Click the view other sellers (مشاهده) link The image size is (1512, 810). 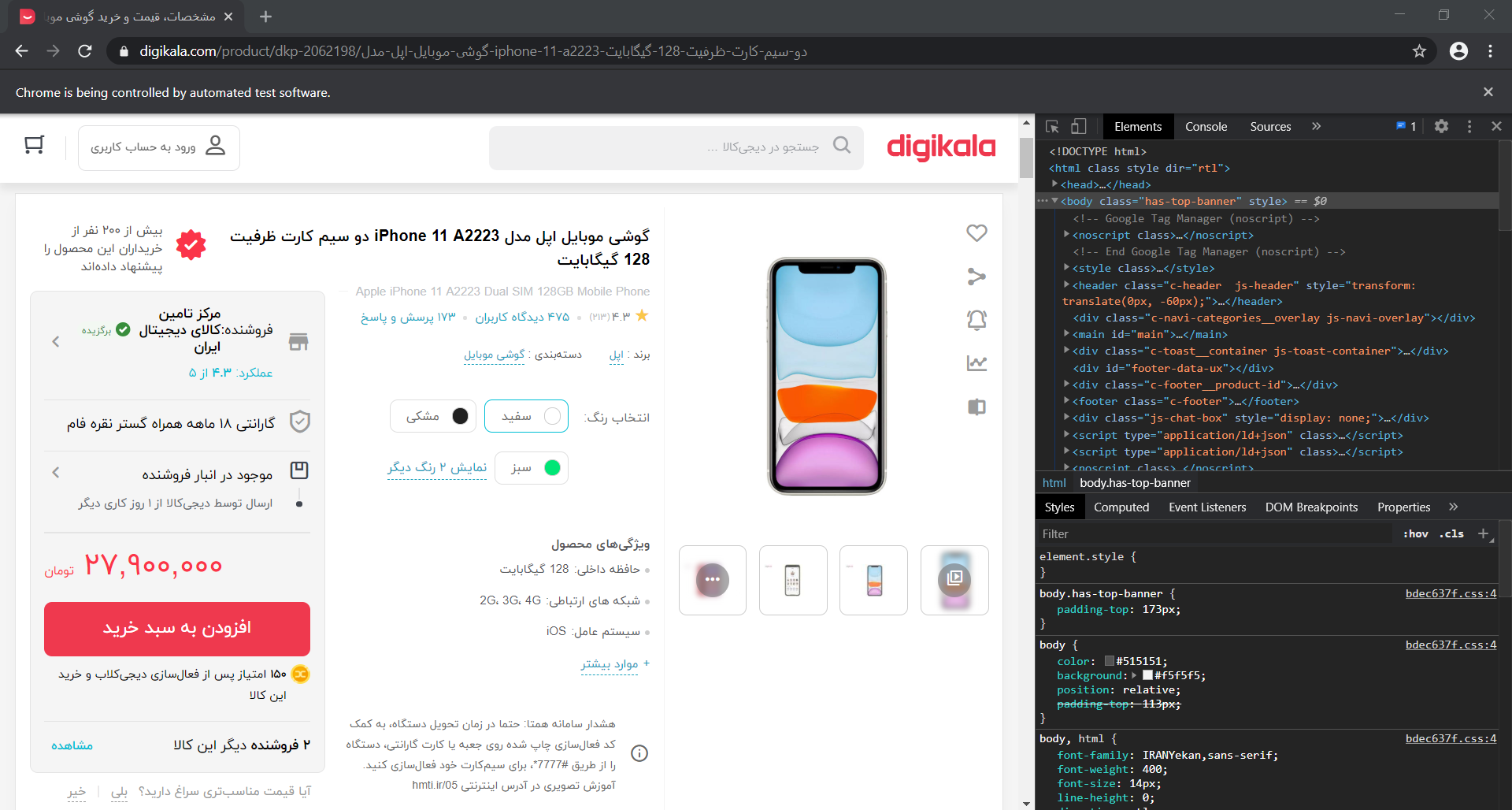pos(72,745)
